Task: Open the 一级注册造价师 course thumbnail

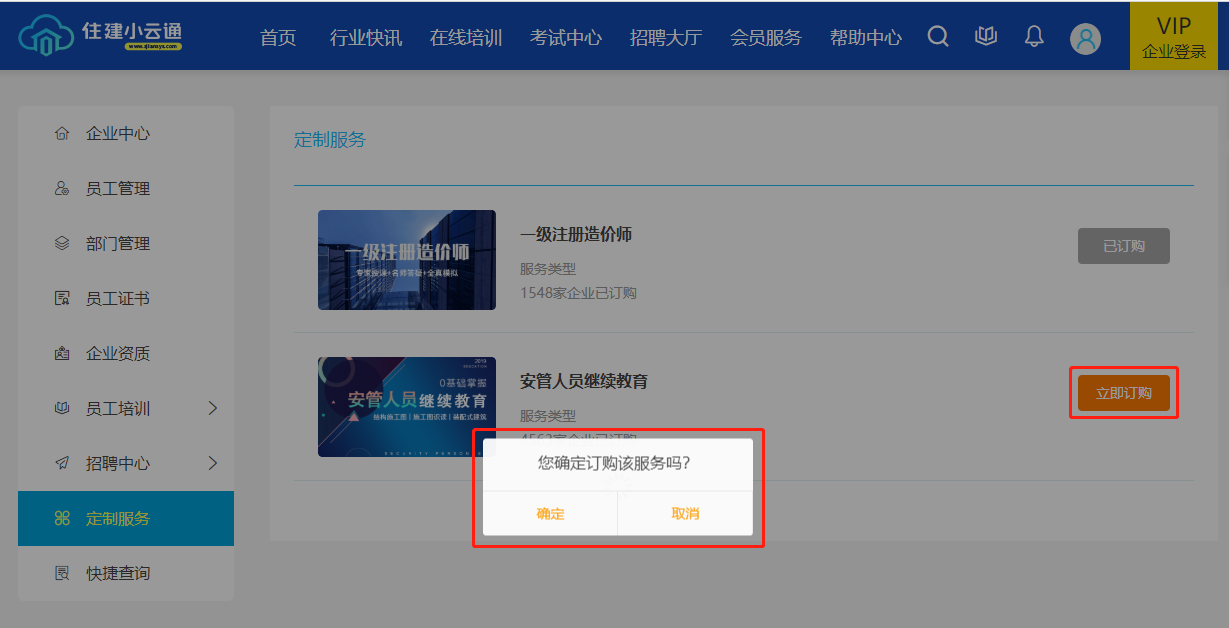Action: click(x=406, y=260)
